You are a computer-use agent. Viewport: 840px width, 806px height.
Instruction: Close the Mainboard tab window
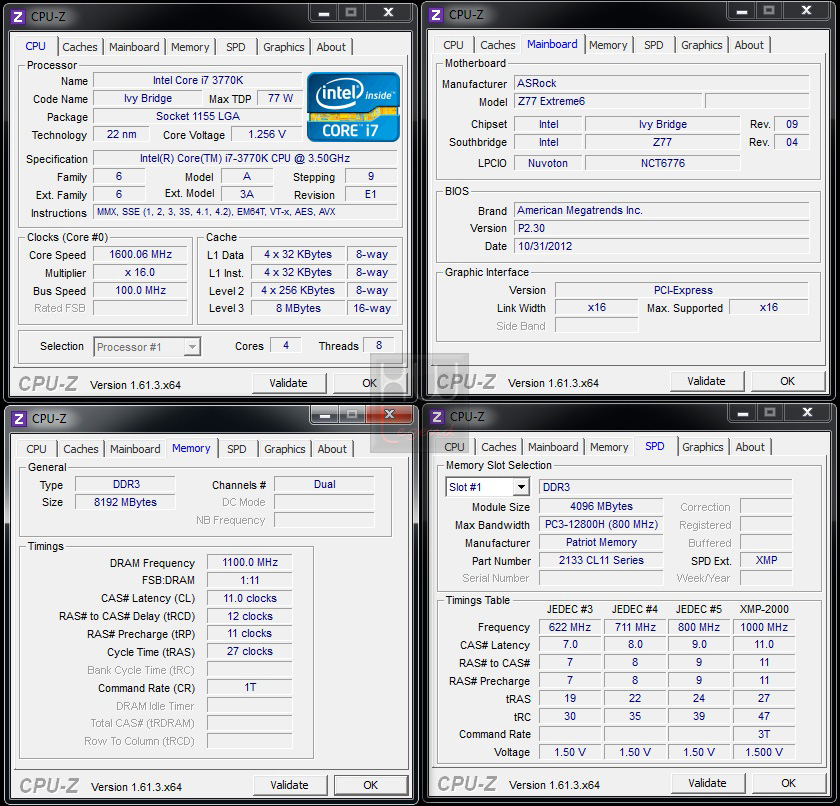[806, 11]
